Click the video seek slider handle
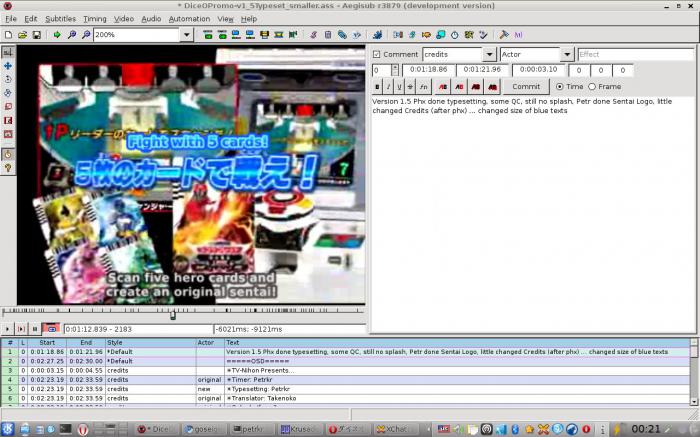The height and width of the screenshot is (437, 700). 173,315
